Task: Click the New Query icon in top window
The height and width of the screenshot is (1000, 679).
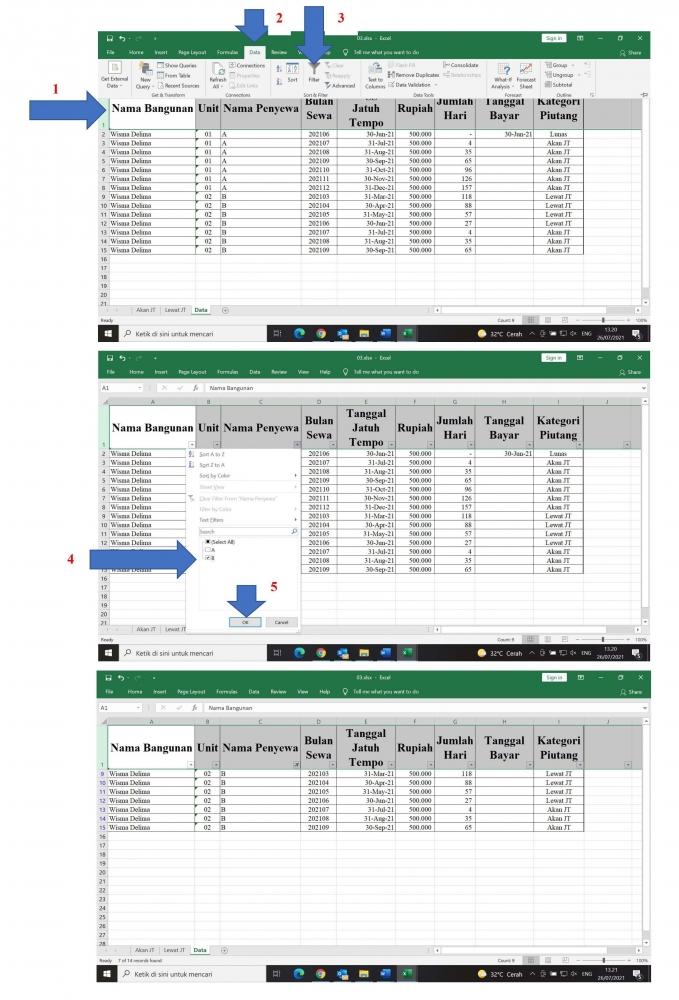Action: 145,68
